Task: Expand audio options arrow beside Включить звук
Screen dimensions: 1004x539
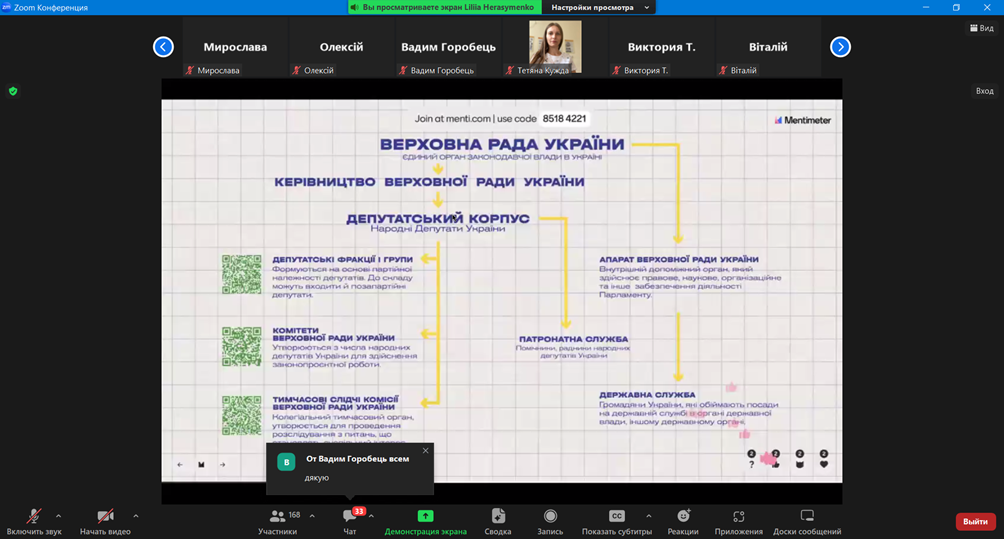Action: click(x=59, y=516)
